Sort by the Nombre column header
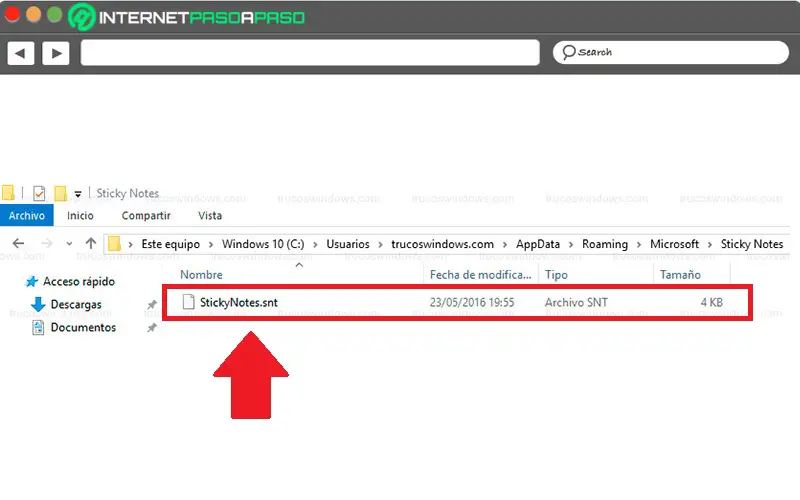The image size is (800, 500). 201,274
